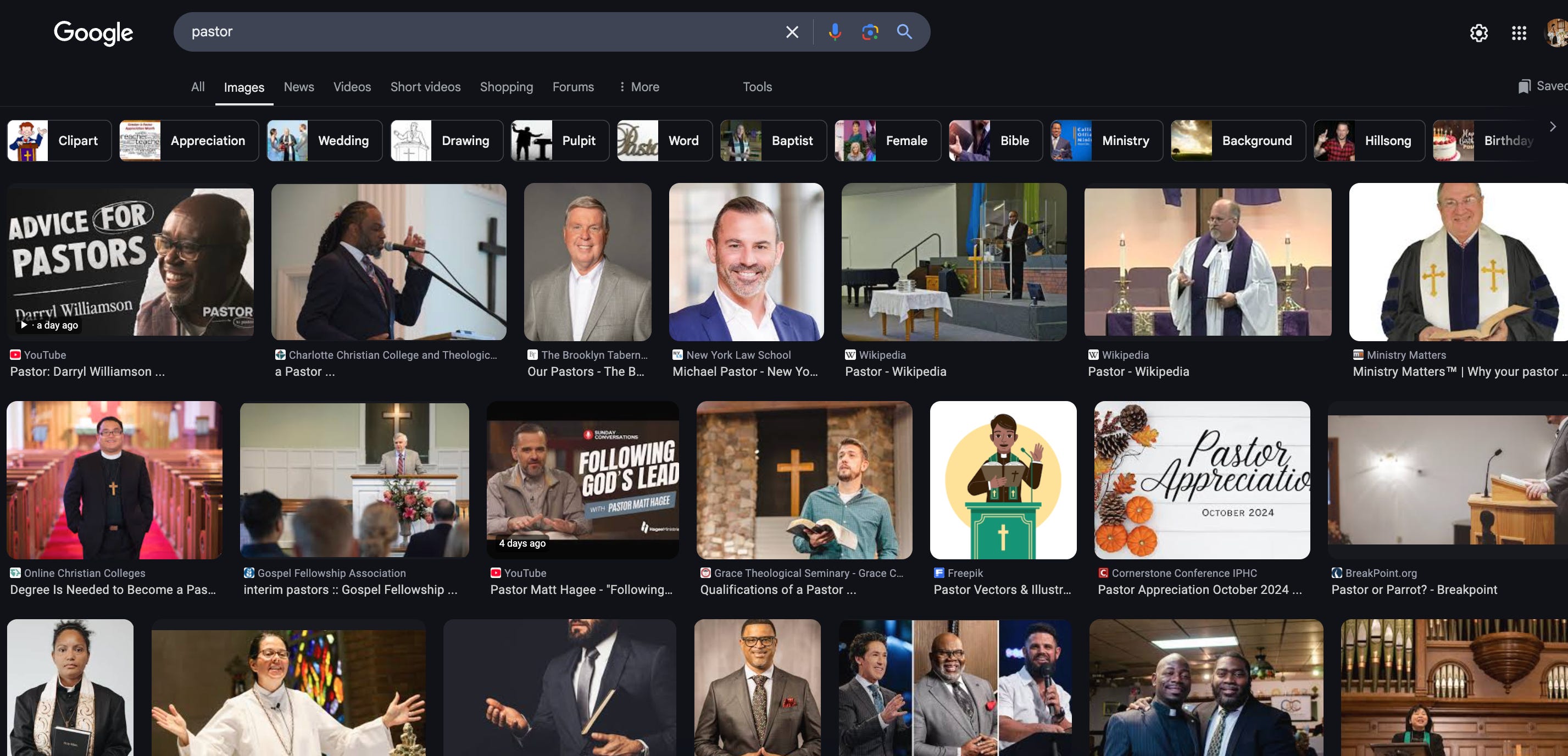This screenshot has width=1568, height=756.
Task: Open Tools filter options
Action: [757, 87]
